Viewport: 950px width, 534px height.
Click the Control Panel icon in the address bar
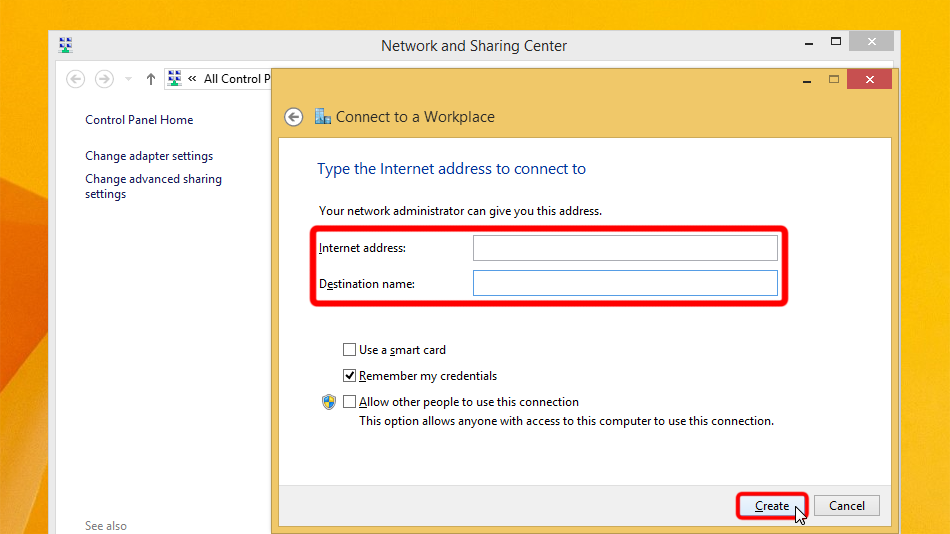click(x=175, y=79)
